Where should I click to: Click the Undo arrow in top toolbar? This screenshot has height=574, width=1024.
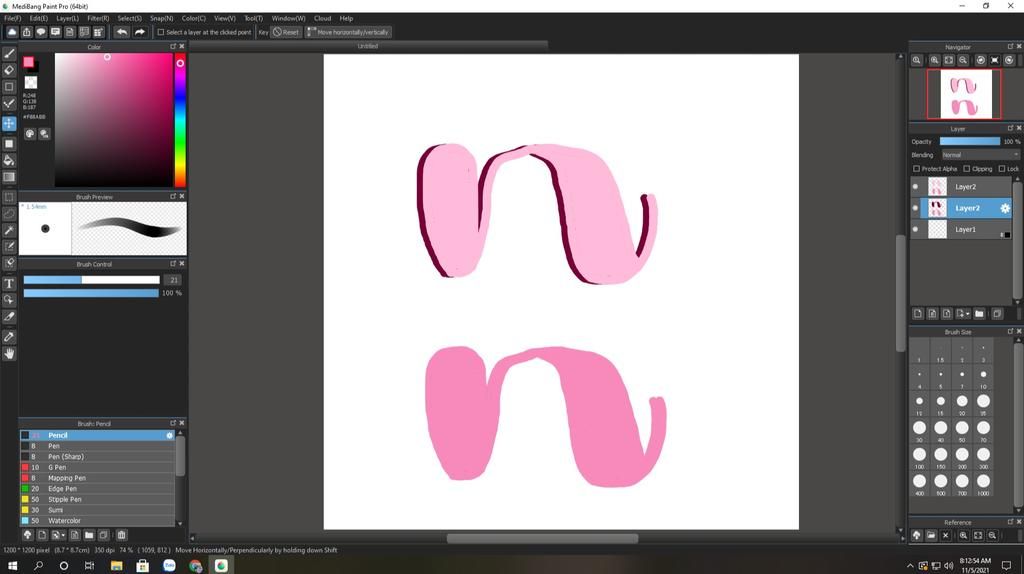point(121,32)
